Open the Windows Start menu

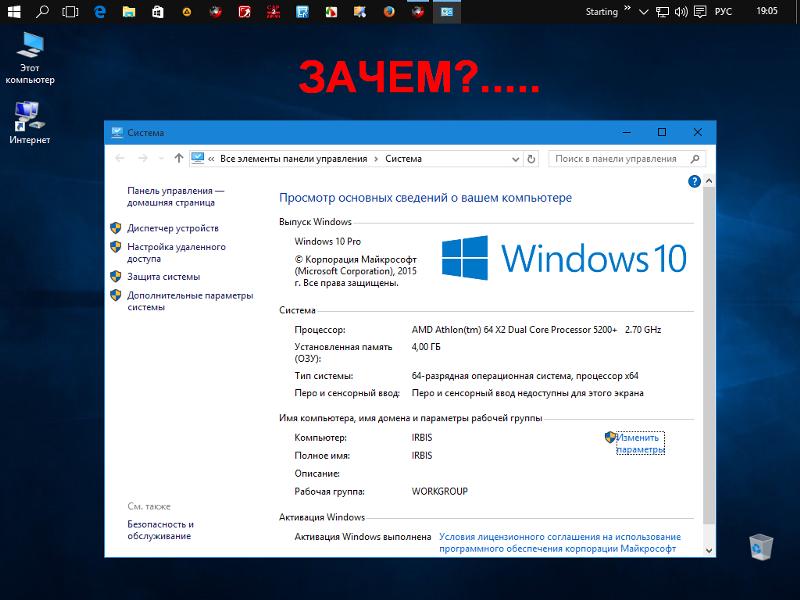pyautogui.click(x=14, y=11)
